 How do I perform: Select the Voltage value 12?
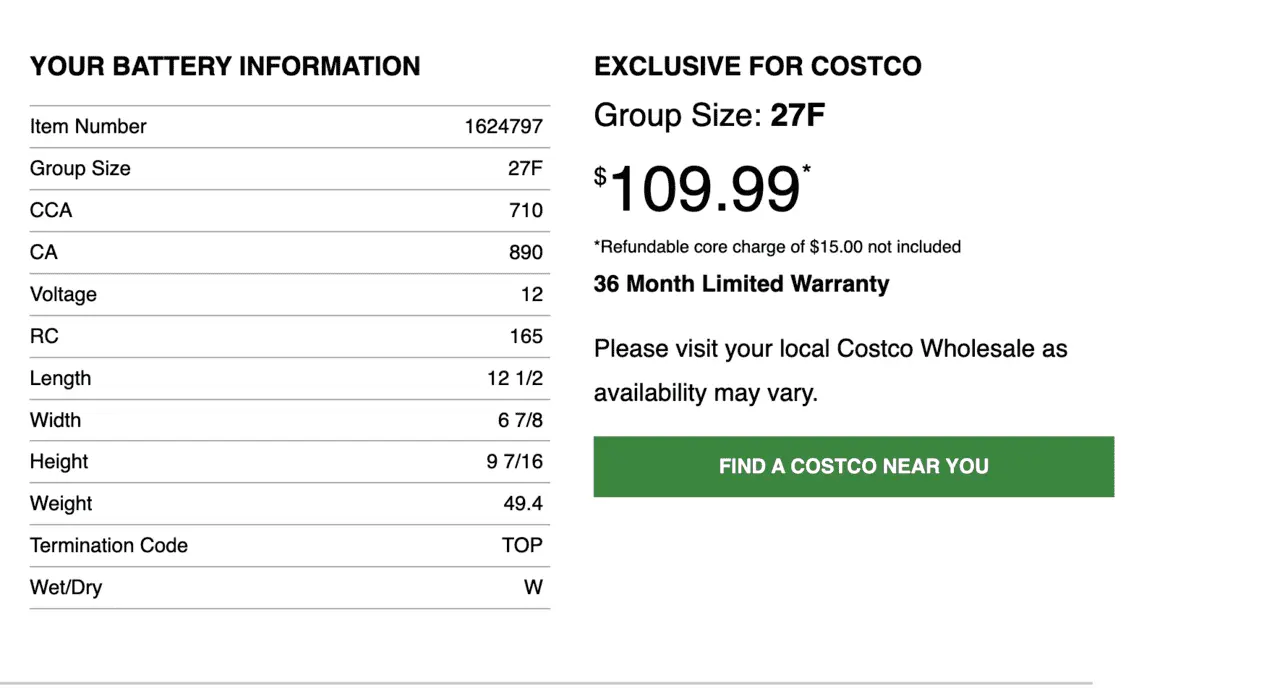(532, 294)
